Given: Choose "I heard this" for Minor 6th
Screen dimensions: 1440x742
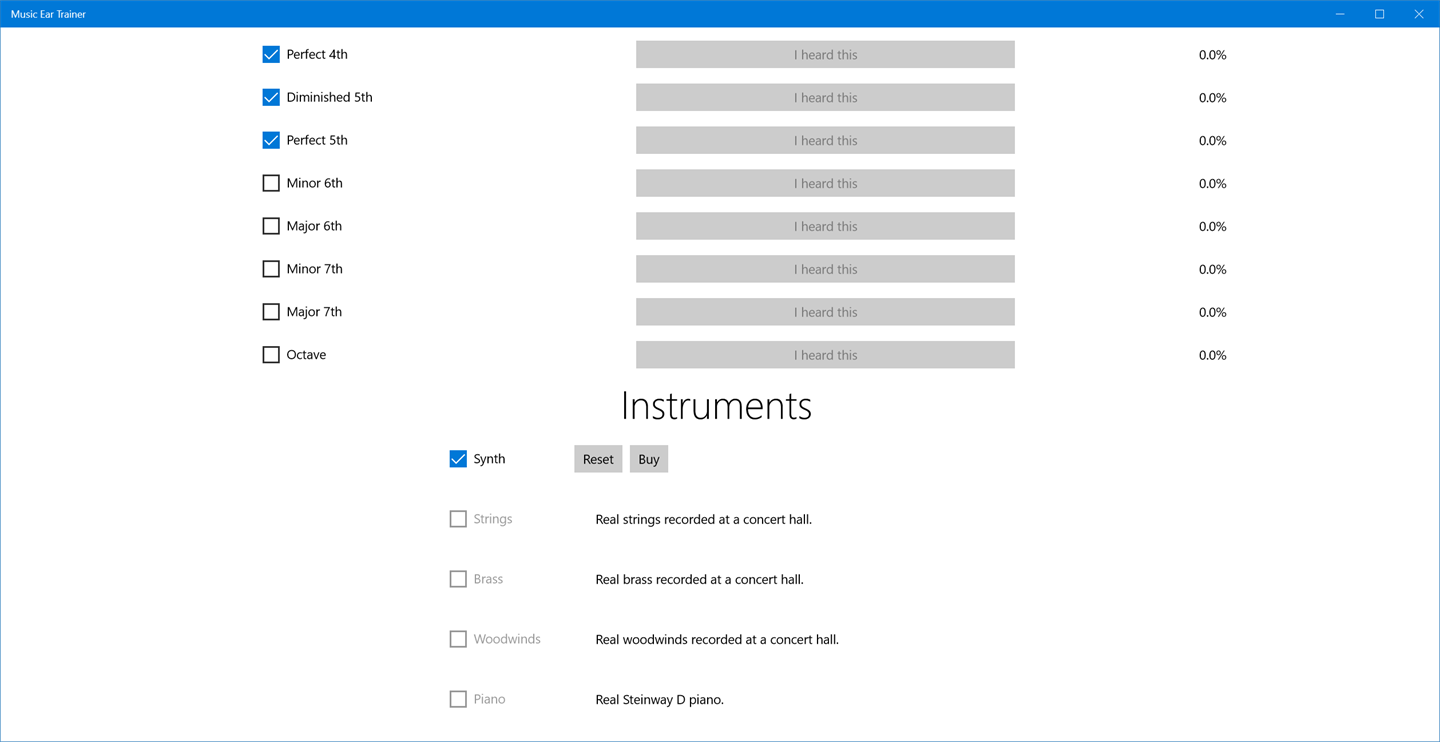Looking at the screenshot, I should (825, 184).
